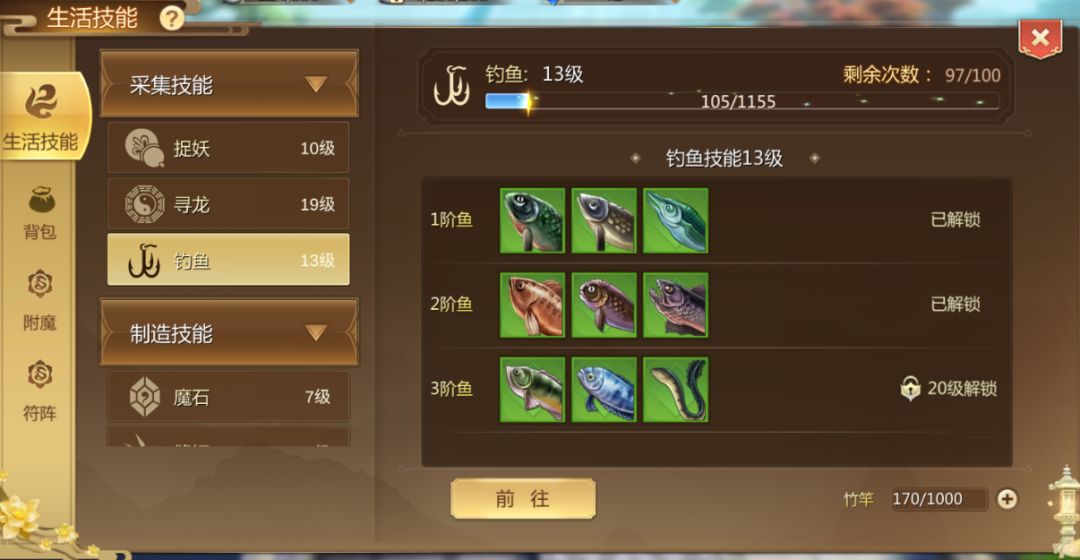This screenshot has width=1080, height=560.
Task: Choose the 魔石 7级 crafting skill
Action: click(228, 397)
